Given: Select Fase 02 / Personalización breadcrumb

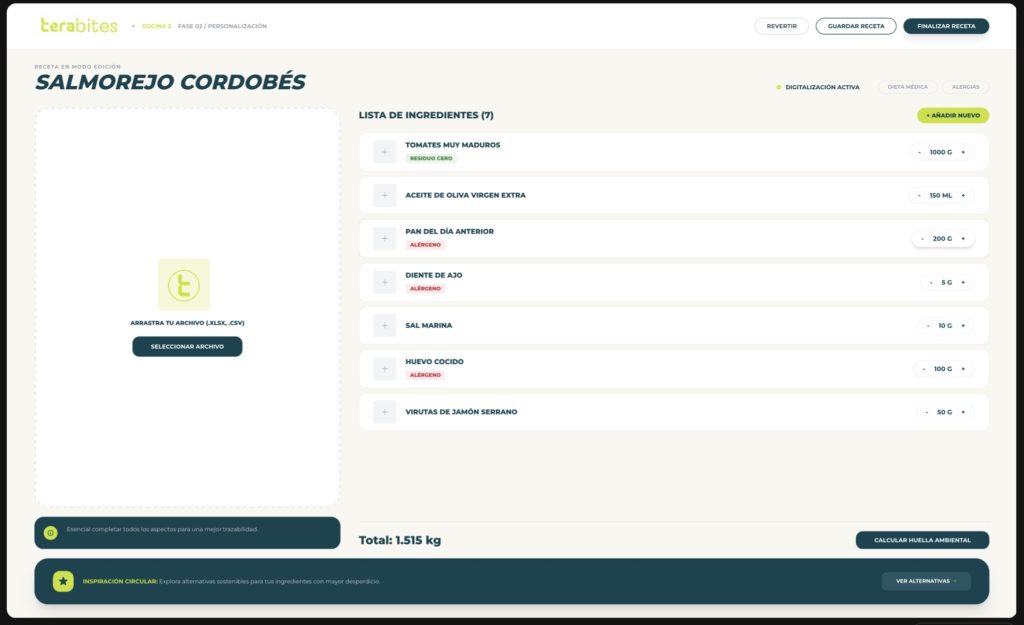Looking at the screenshot, I should (222, 26).
